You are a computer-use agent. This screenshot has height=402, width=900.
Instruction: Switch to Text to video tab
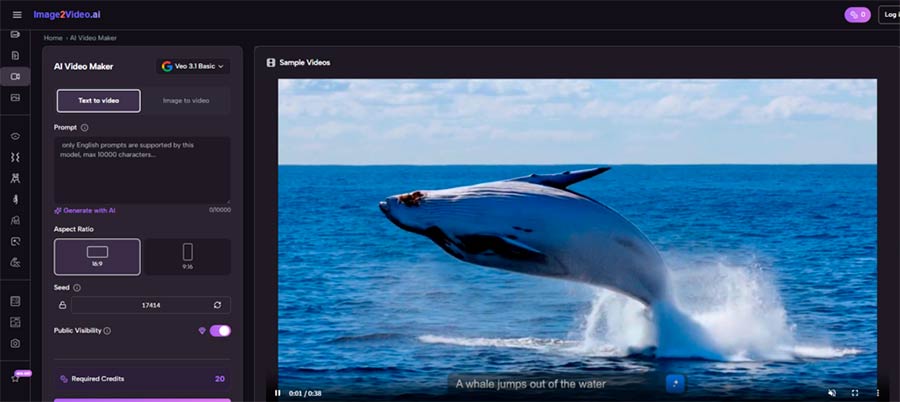[98, 101]
